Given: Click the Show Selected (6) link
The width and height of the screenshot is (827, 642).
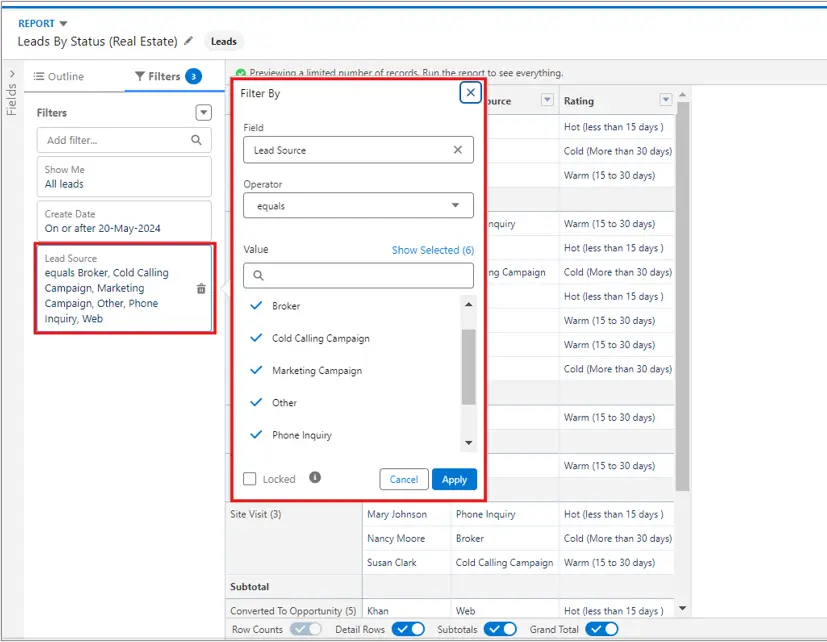Looking at the screenshot, I should tap(432, 250).
